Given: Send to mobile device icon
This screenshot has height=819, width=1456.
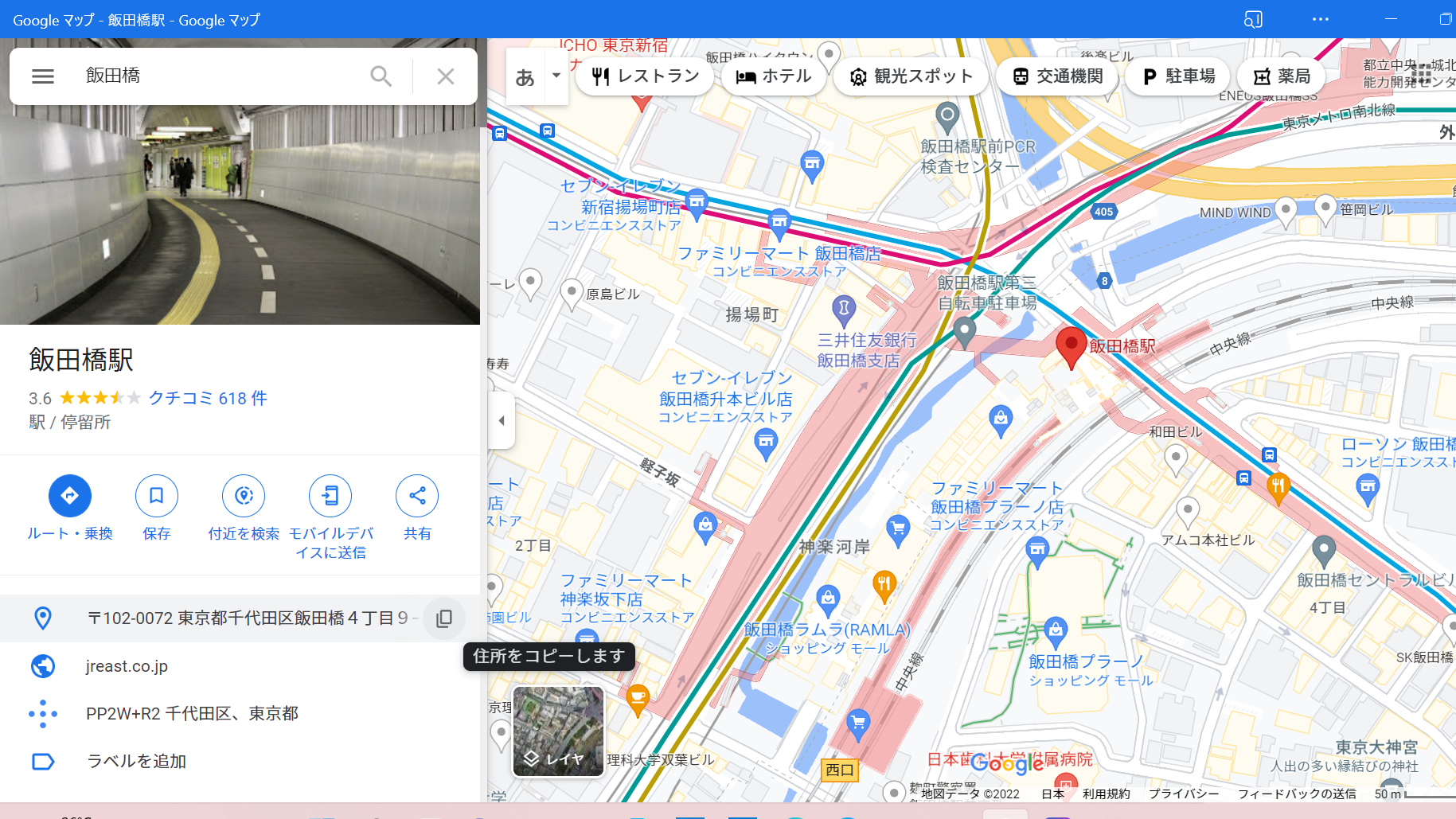Looking at the screenshot, I should click(x=330, y=496).
